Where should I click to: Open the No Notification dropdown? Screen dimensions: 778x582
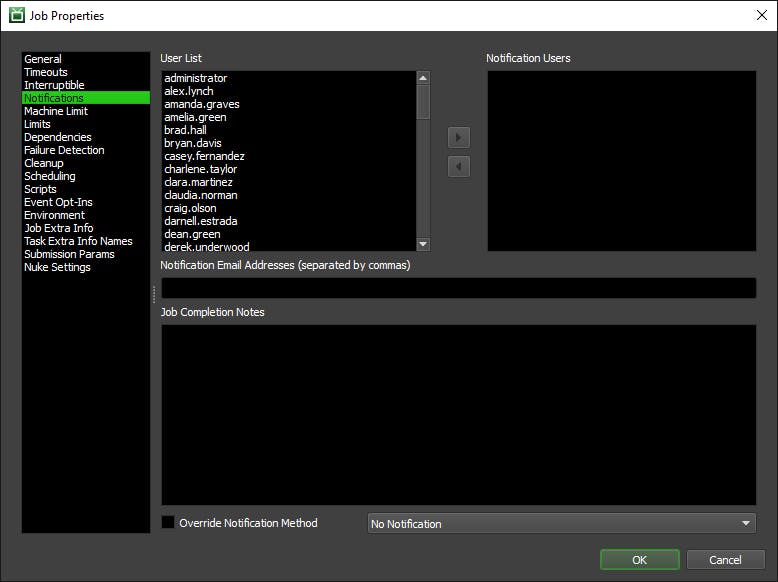pyautogui.click(x=561, y=523)
